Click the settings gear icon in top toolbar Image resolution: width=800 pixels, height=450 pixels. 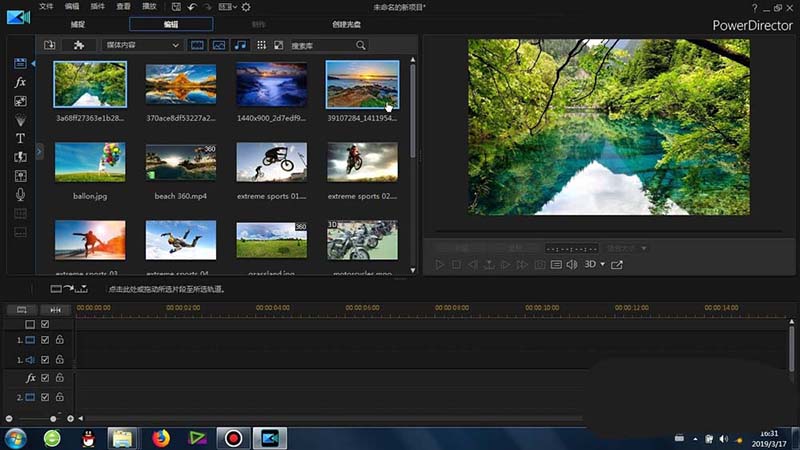point(246,7)
